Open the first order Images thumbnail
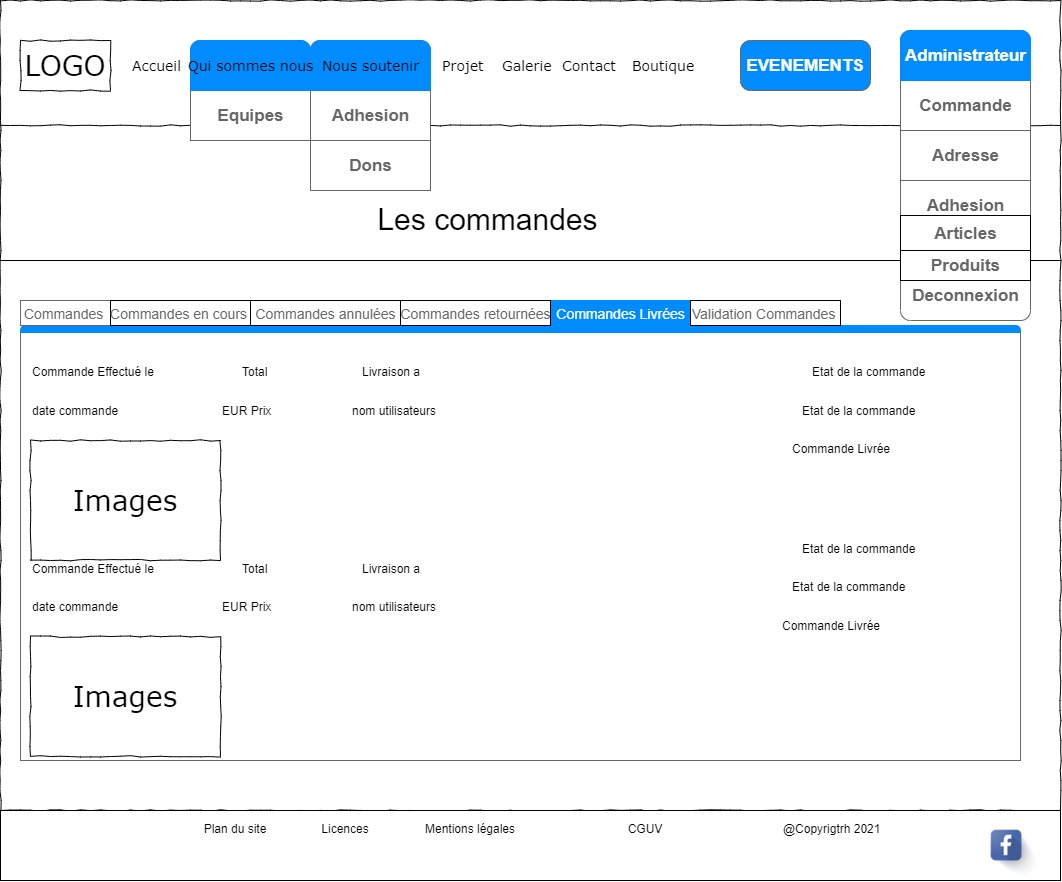The height and width of the screenshot is (882, 1062). (125, 500)
